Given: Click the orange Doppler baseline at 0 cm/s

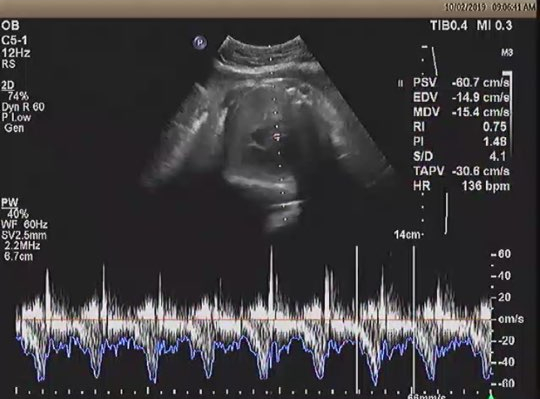Looking at the screenshot, I should coord(253,320).
